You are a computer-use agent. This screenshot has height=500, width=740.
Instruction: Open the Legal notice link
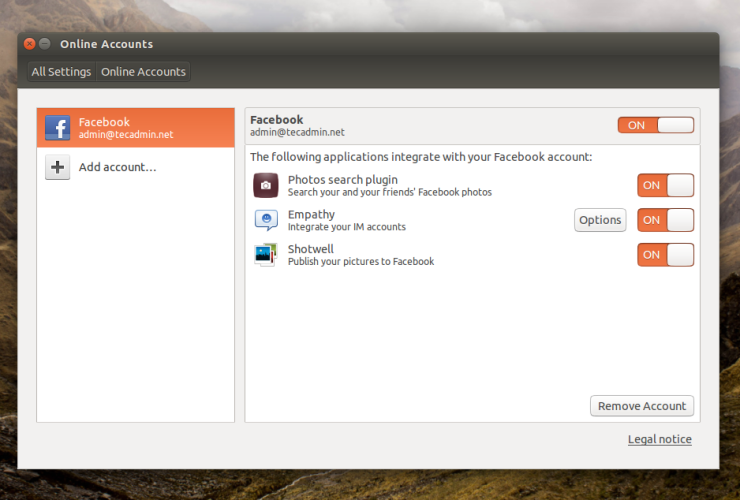659,439
